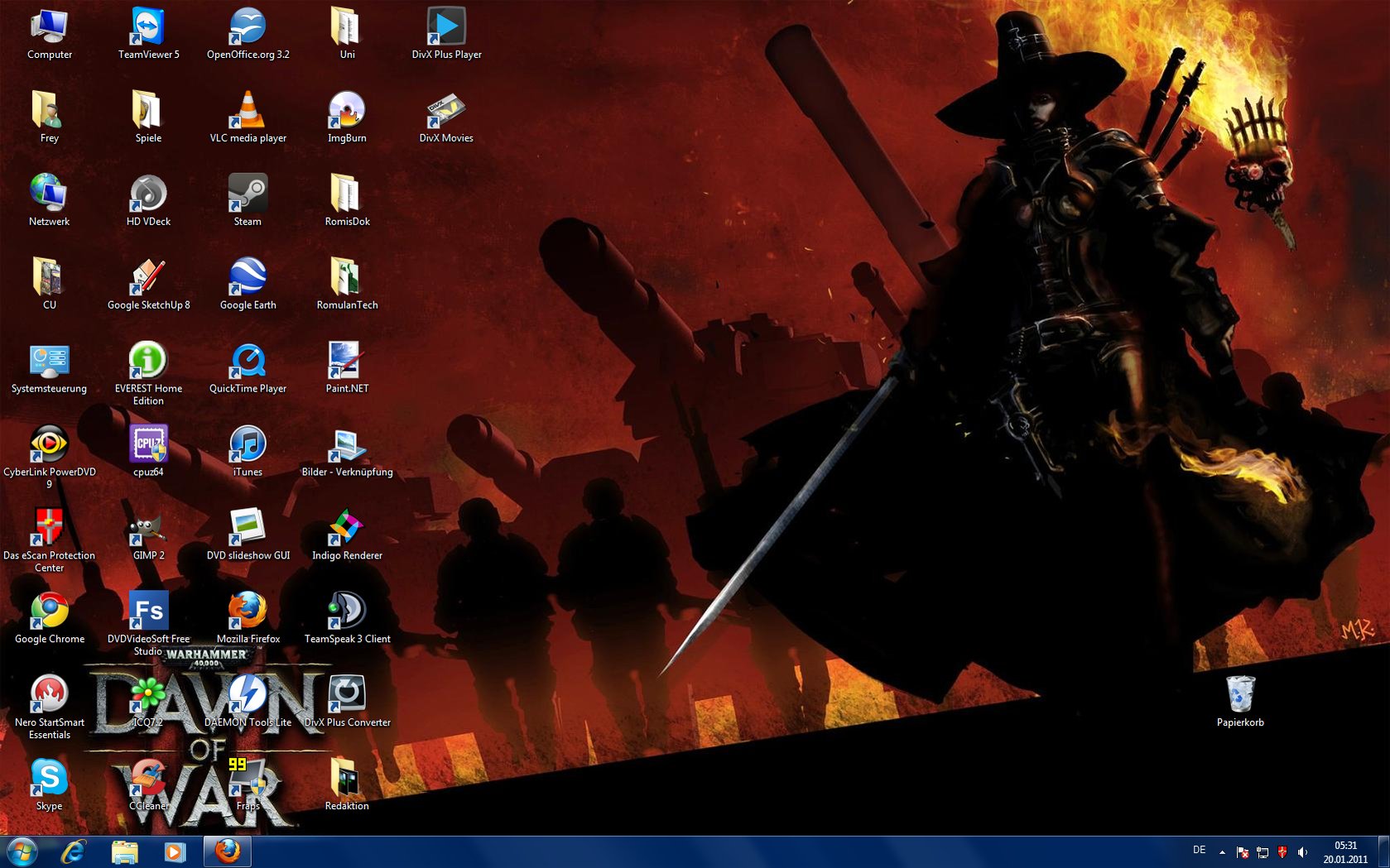Open the DE language indicator
This screenshot has height=868, width=1390.
click(x=1199, y=850)
